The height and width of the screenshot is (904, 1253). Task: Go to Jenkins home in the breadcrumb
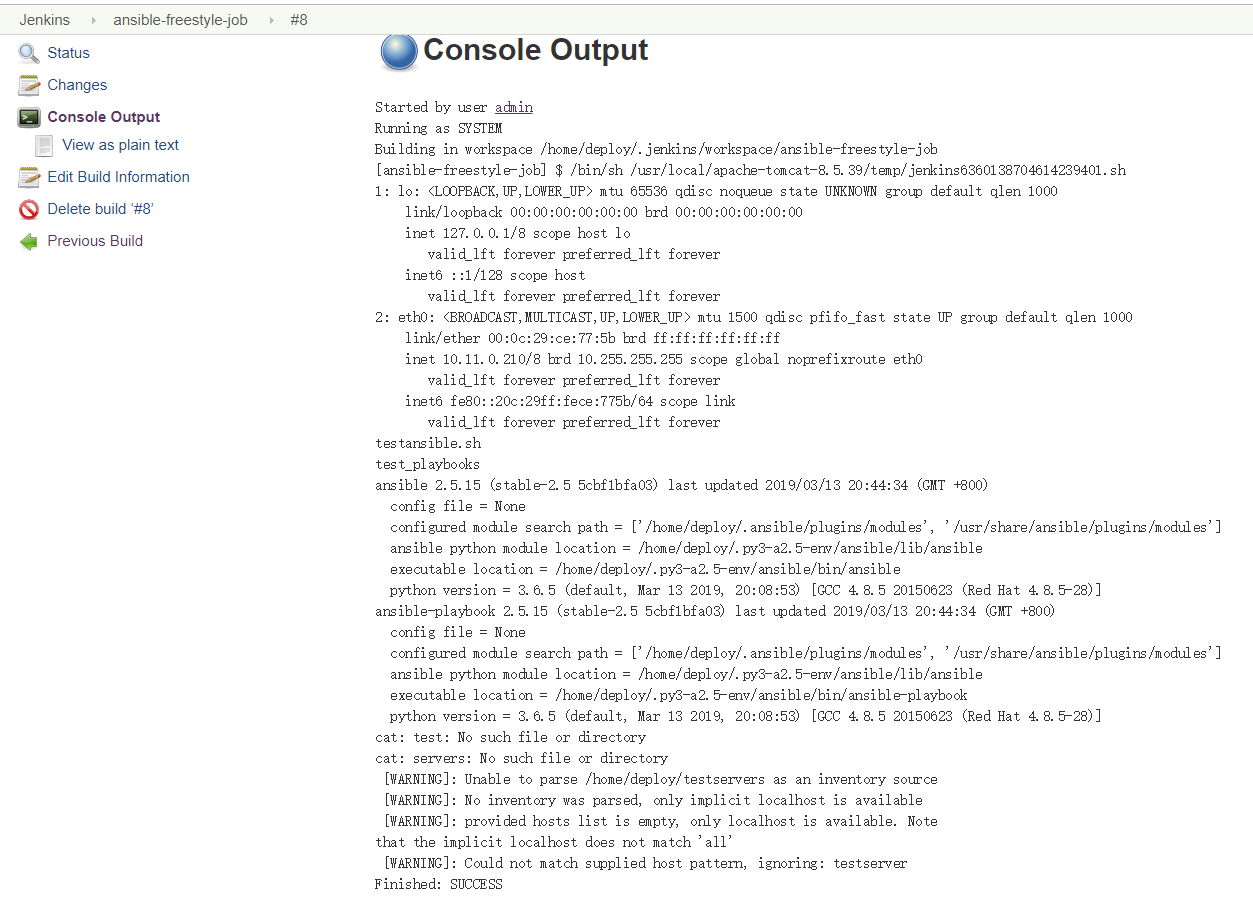click(44, 20)
